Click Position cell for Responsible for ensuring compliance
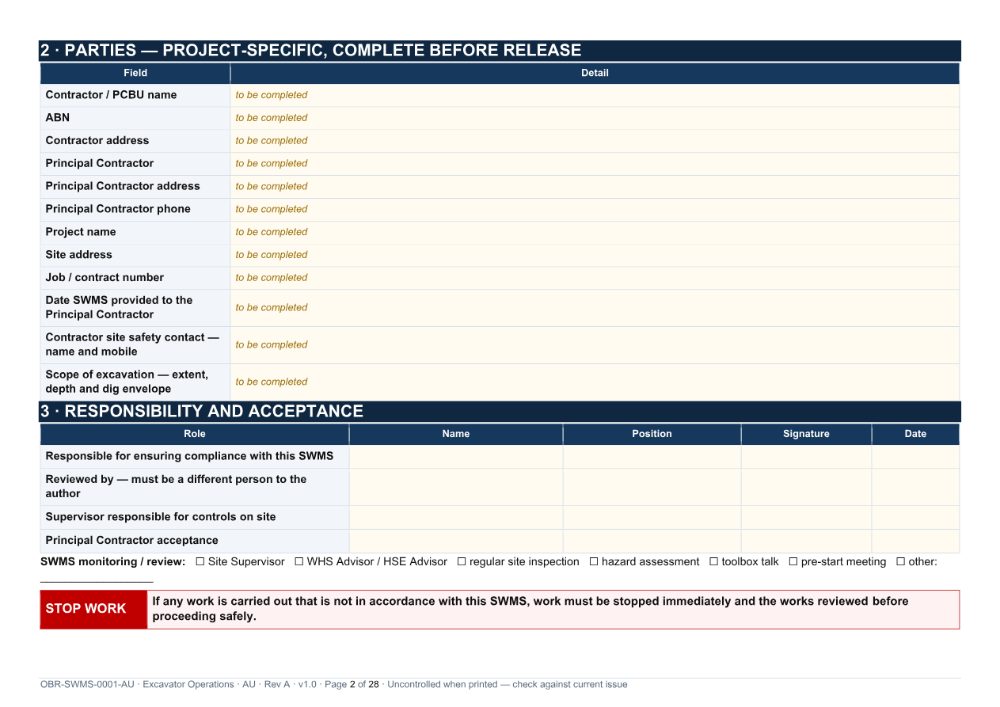 (652, 456)
